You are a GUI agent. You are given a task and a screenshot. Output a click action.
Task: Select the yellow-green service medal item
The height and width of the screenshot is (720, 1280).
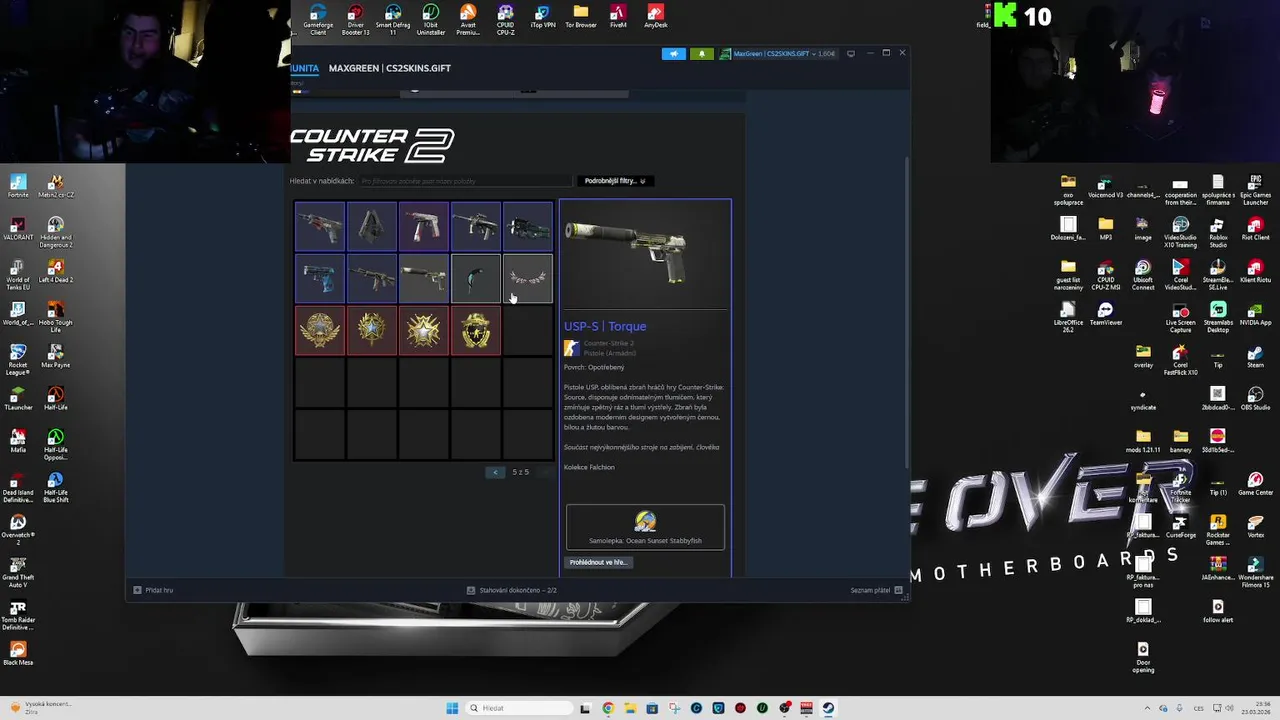[475, 330]
